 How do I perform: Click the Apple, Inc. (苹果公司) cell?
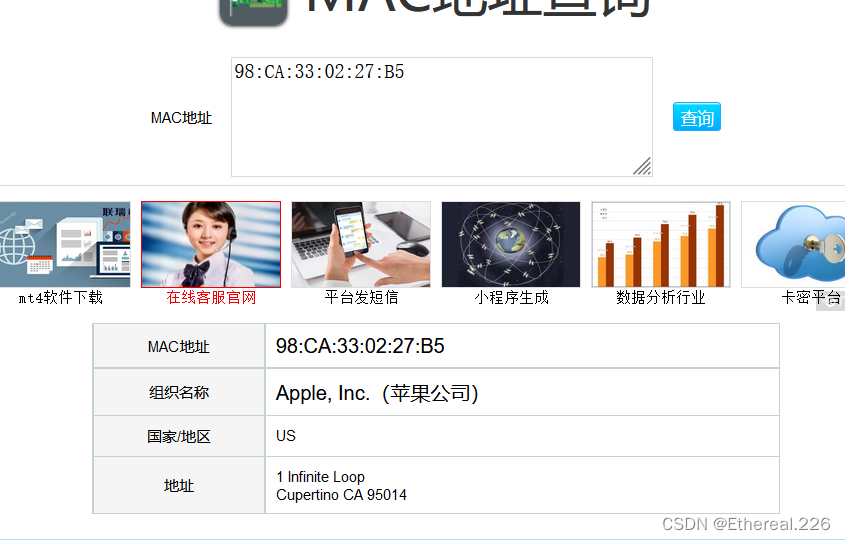point(522,392)
